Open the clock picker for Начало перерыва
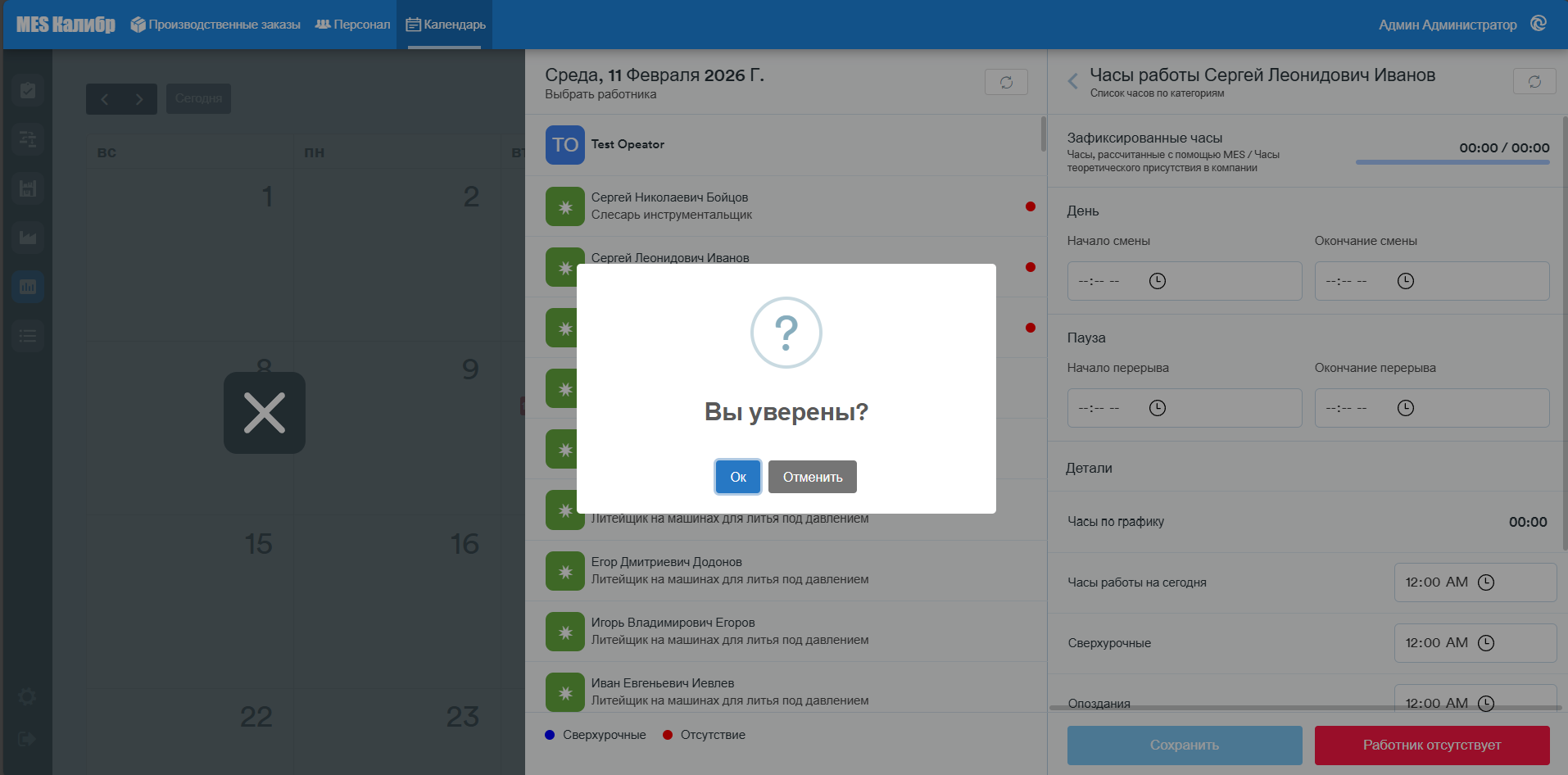1568x775 pixels. click(1158, 408)
